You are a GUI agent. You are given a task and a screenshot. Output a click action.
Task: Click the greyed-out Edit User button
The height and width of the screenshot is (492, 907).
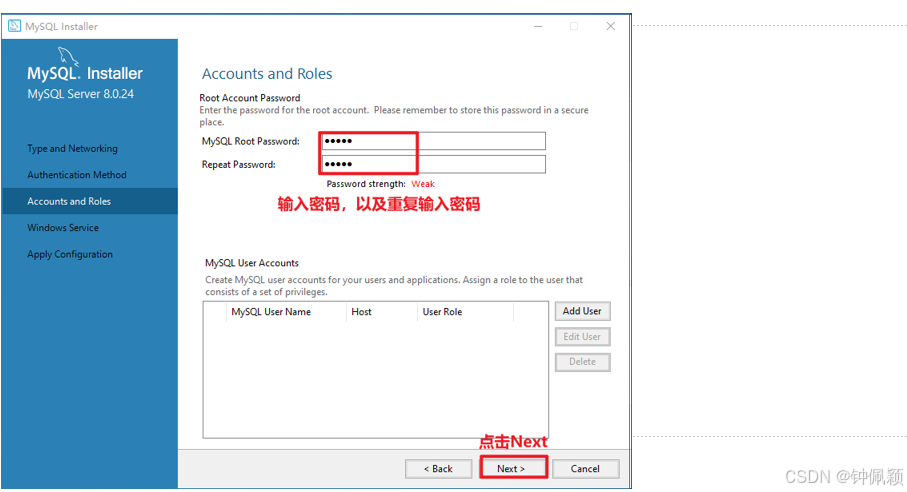pyautogui.click(x=582, y=336)
